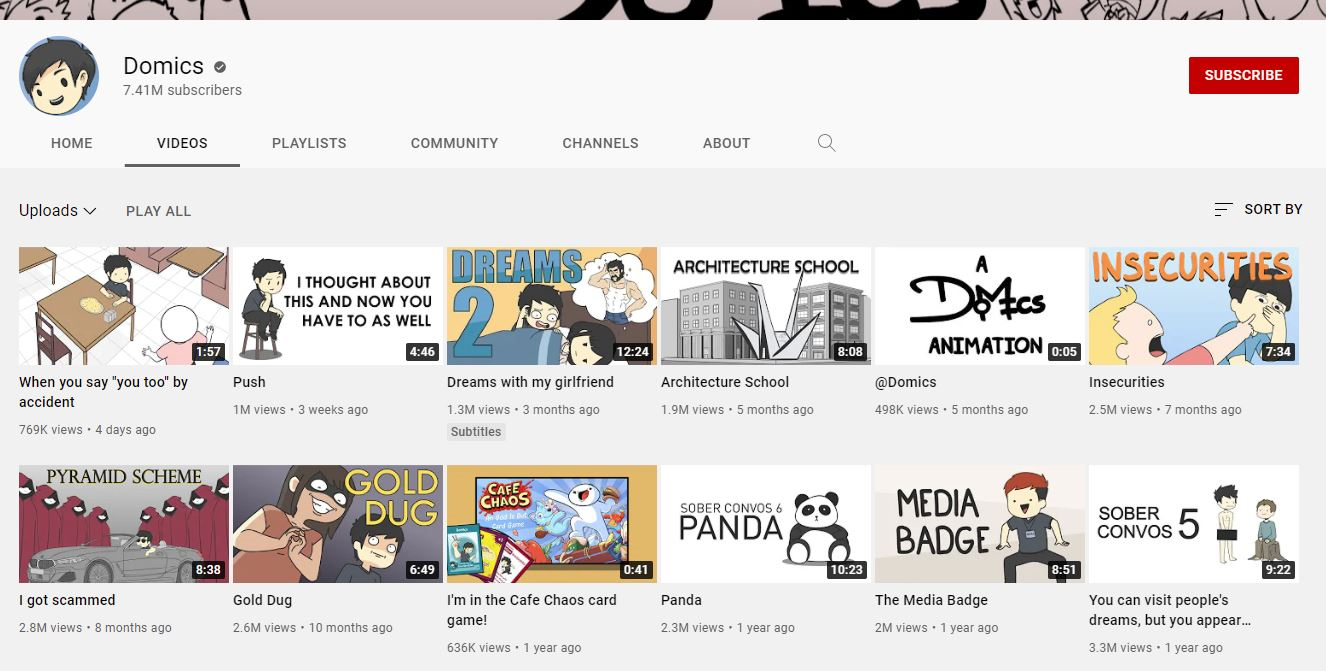Click the '@Domics' video title
Image resolution: width=1326 pixels, height=671 pixels.
click(x=907, y=382)
